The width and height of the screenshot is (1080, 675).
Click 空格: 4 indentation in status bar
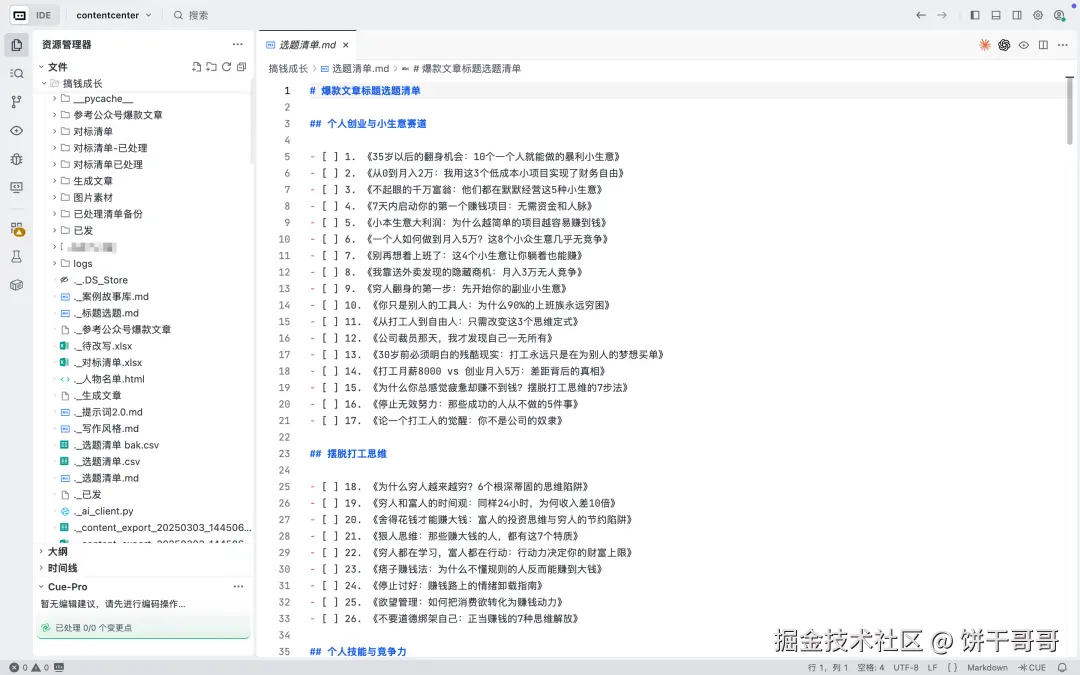point(871,667)
